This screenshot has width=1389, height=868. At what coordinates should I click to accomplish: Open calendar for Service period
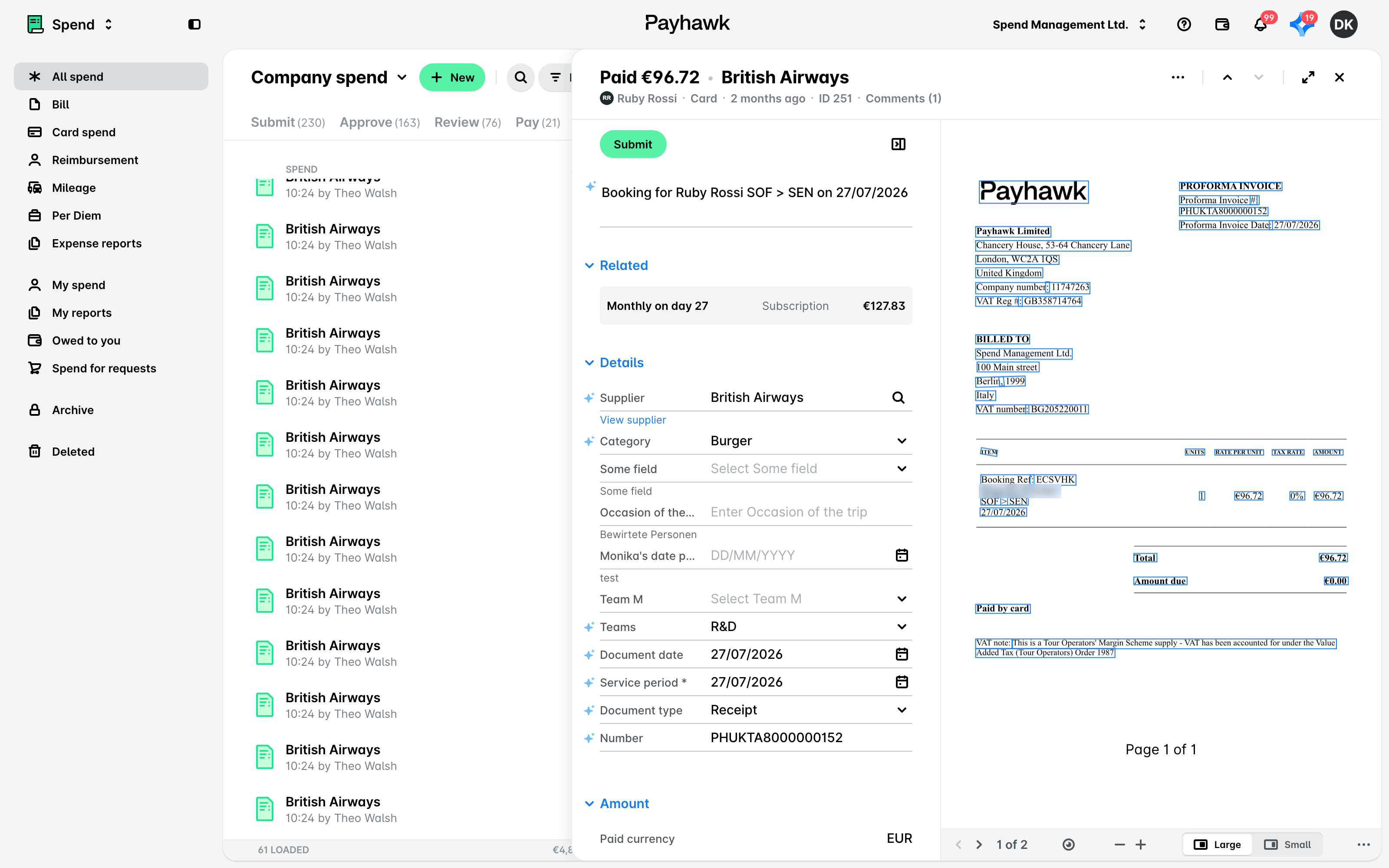(x=902, y=682)
